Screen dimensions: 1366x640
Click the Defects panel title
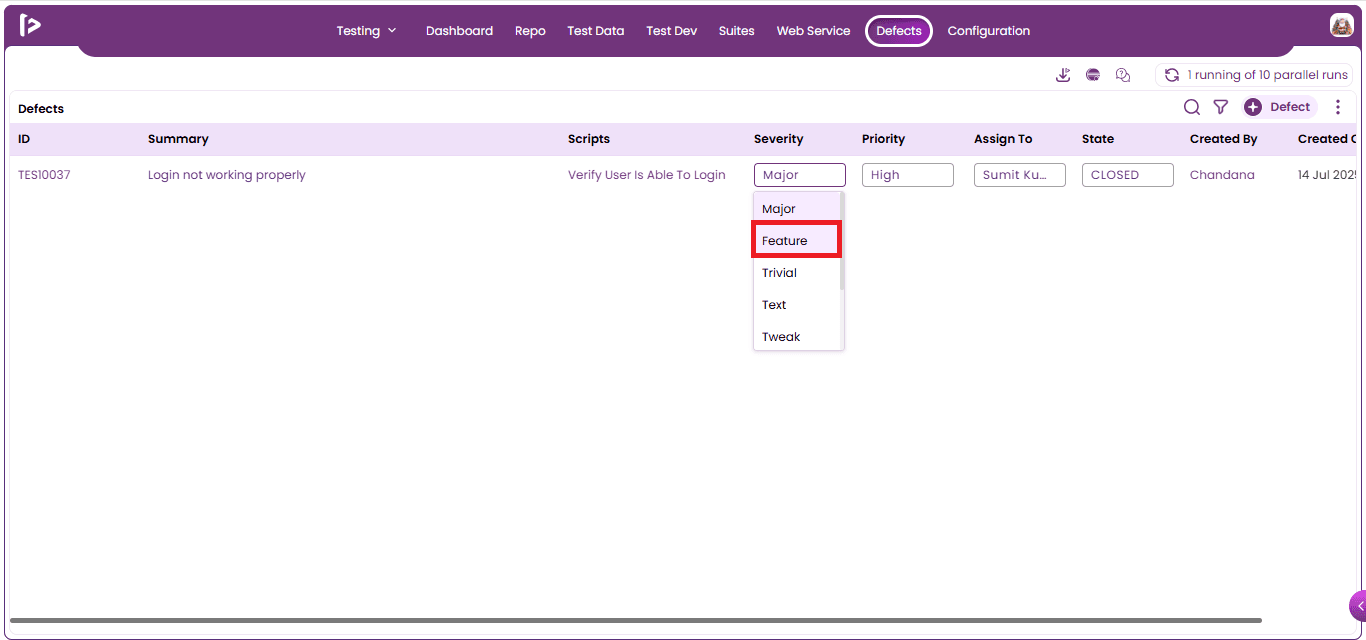(x=41, y=109)
